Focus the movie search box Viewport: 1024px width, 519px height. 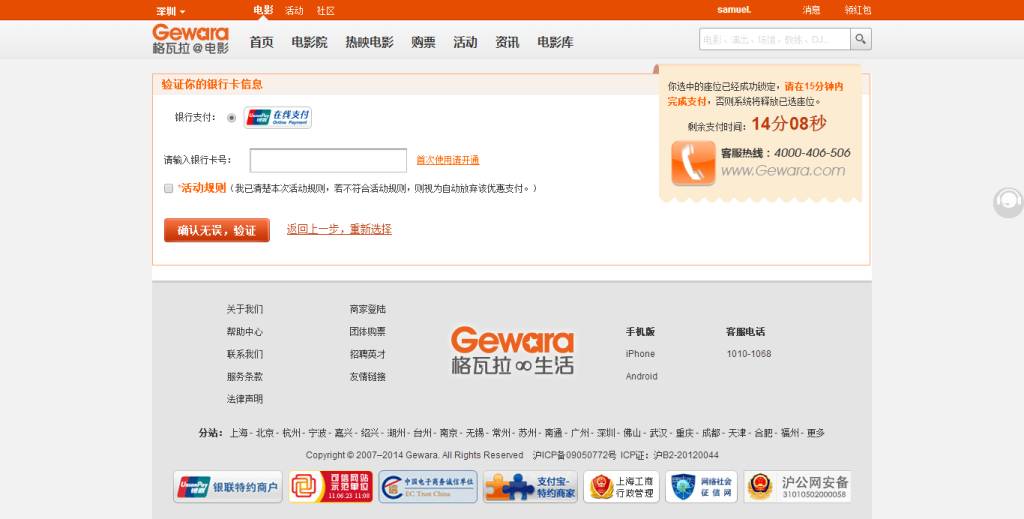[775, 39]
